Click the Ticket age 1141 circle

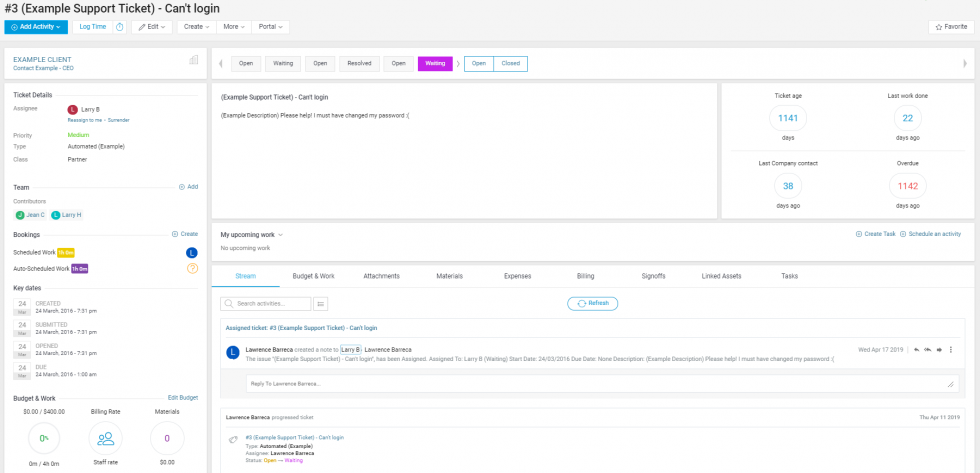(x=788, y=118)
